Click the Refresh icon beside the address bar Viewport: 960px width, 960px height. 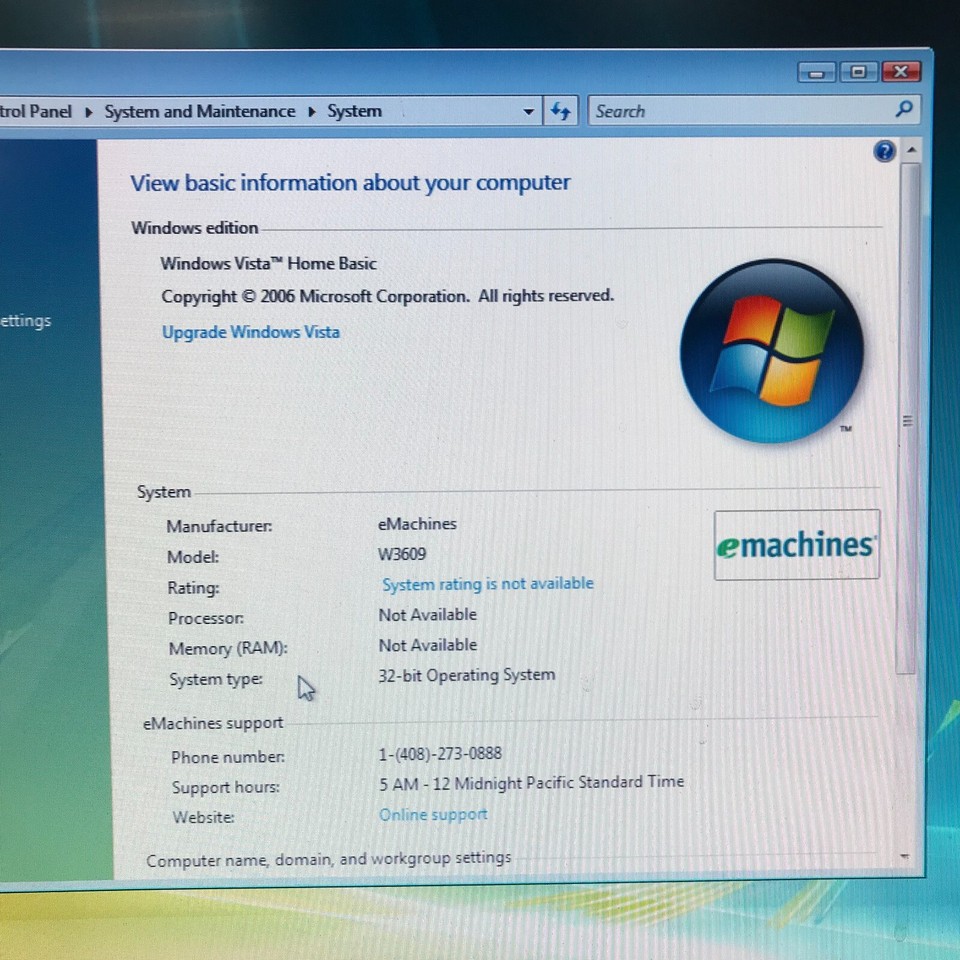pyautogui.click(x=560, y=111)
